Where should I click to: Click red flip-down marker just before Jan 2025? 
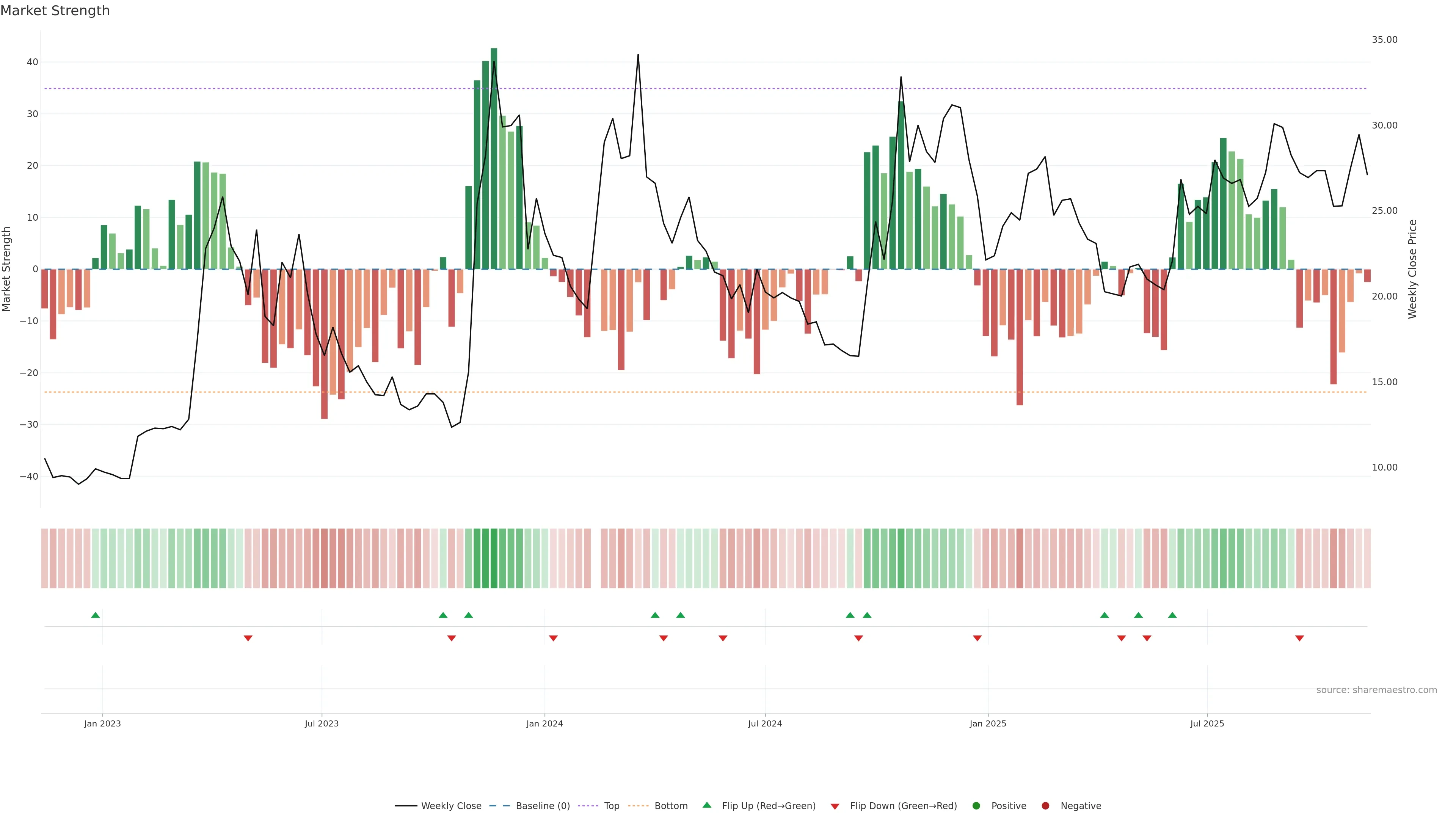tap(977, 638)
